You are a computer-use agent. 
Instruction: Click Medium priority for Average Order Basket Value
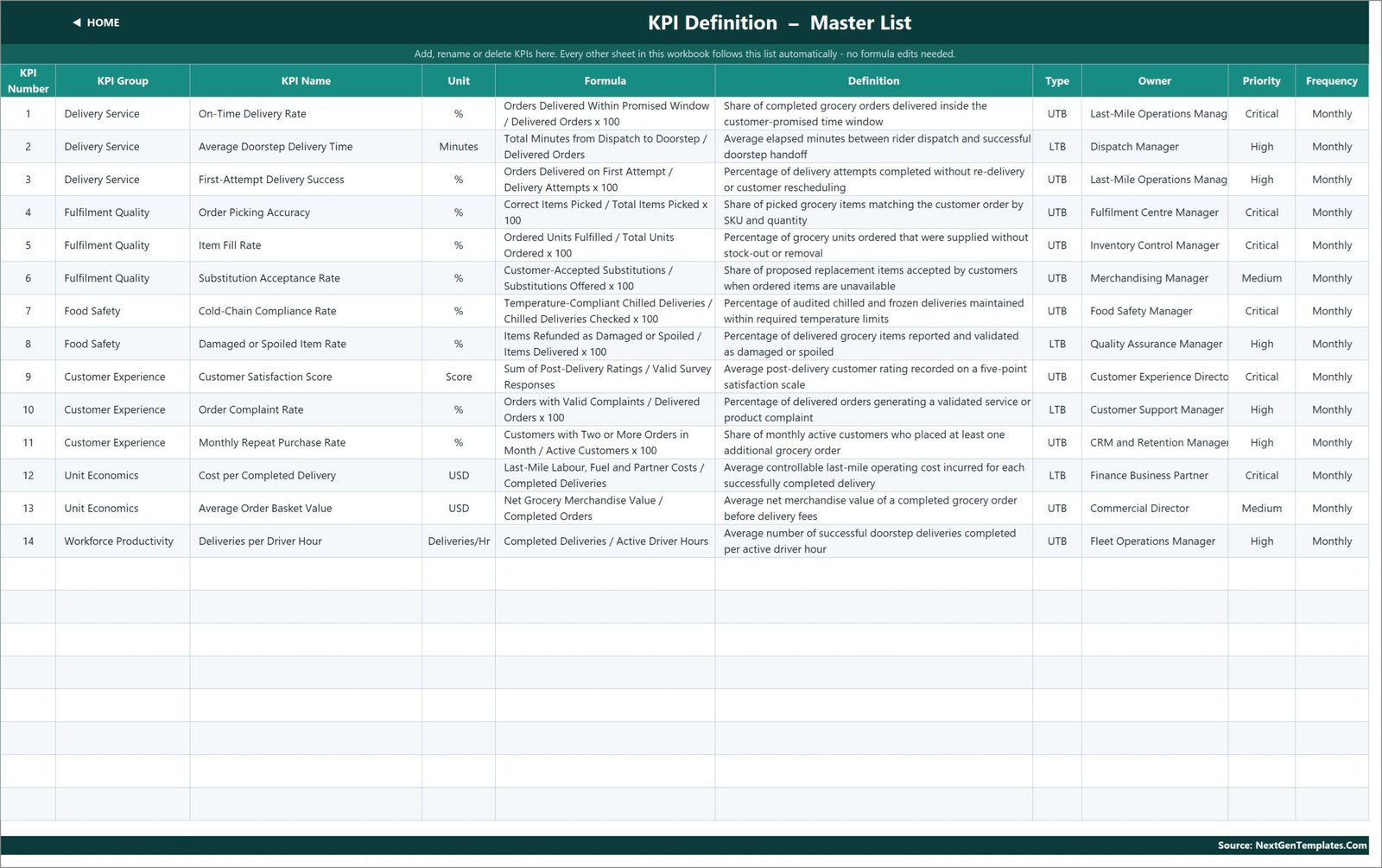1261,508
